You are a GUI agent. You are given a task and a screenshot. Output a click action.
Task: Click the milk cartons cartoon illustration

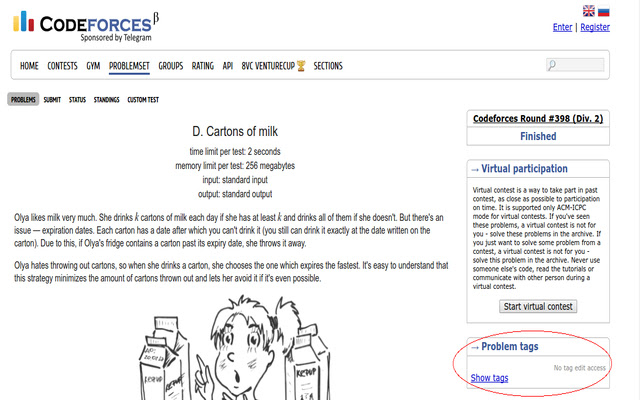click(x=235, y=347)
